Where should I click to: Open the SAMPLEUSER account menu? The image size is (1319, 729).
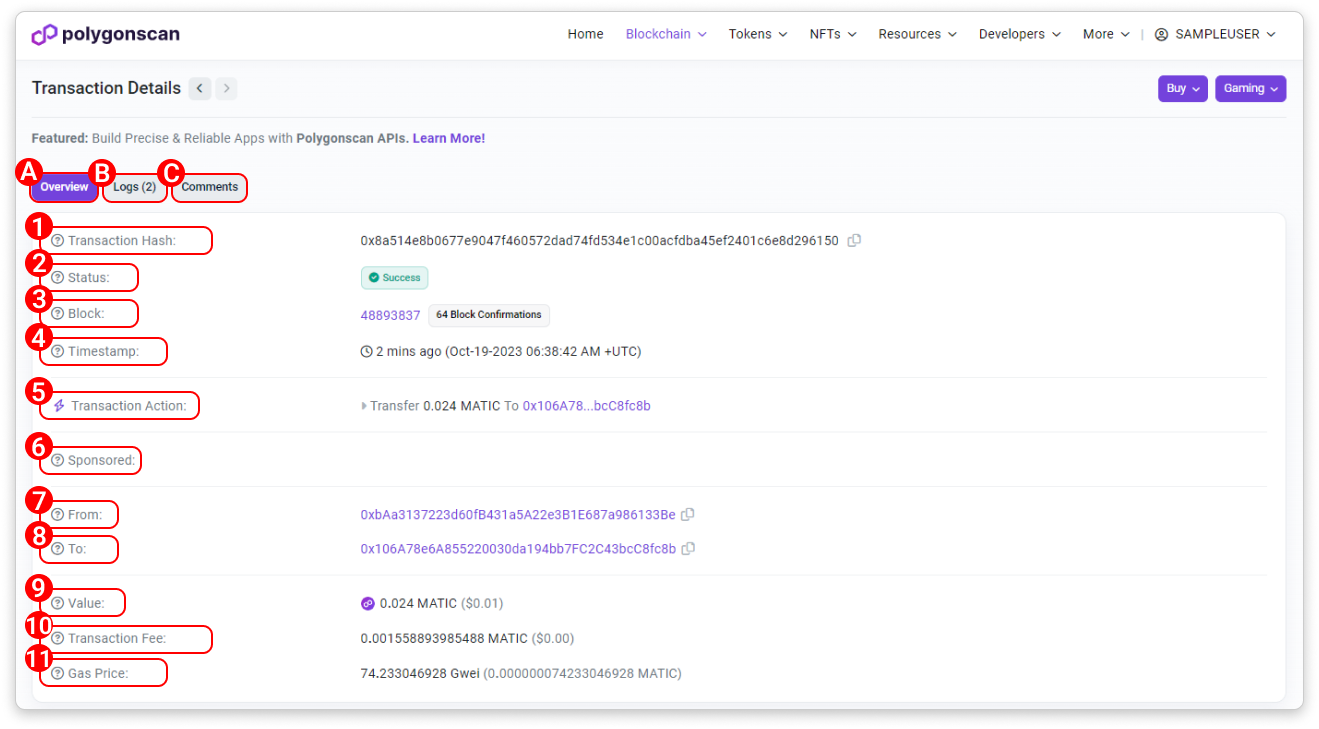click(1215, 34)
